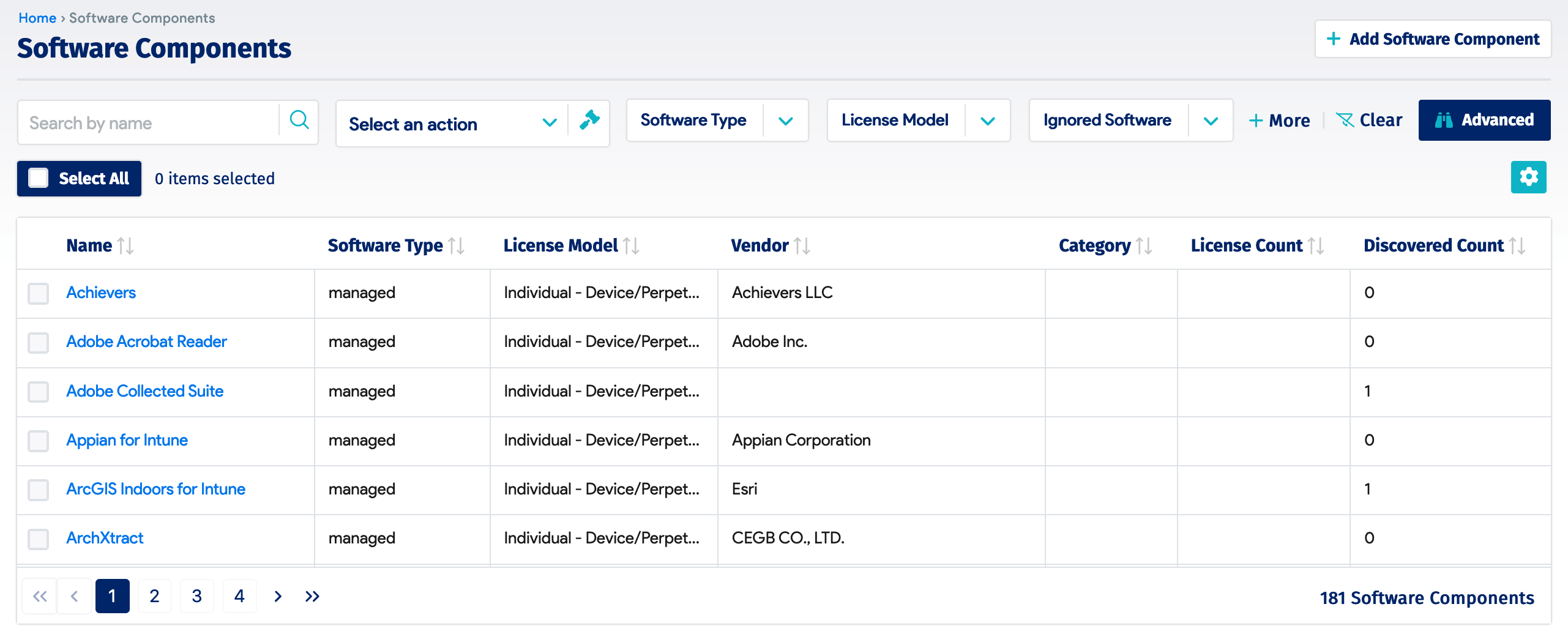Click More filters button

tap(1279, 121)
